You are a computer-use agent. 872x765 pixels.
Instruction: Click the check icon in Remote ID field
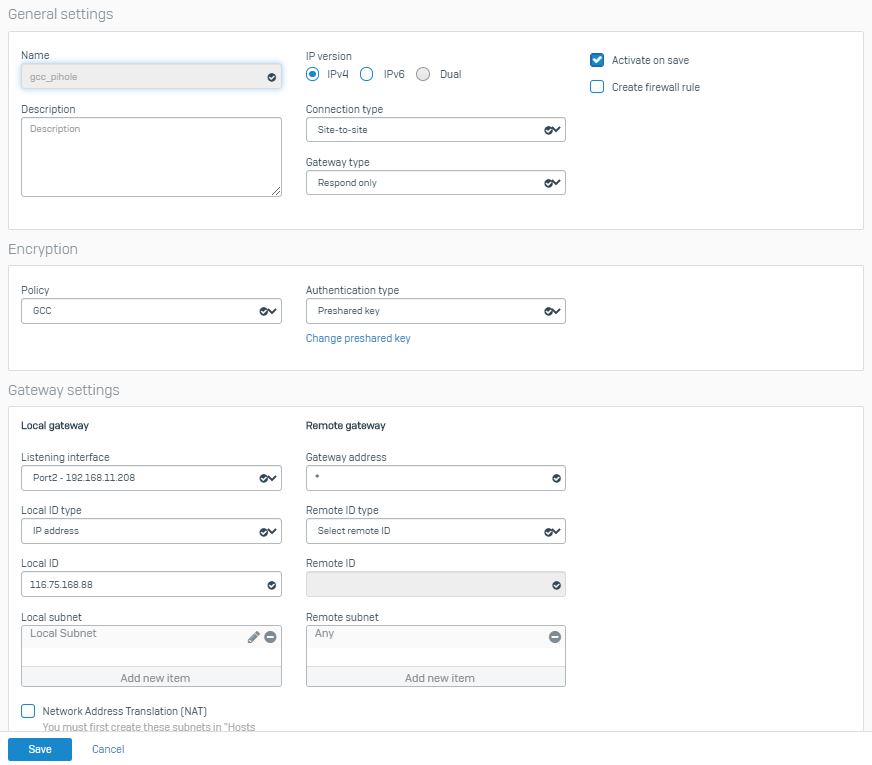(556, 585)
